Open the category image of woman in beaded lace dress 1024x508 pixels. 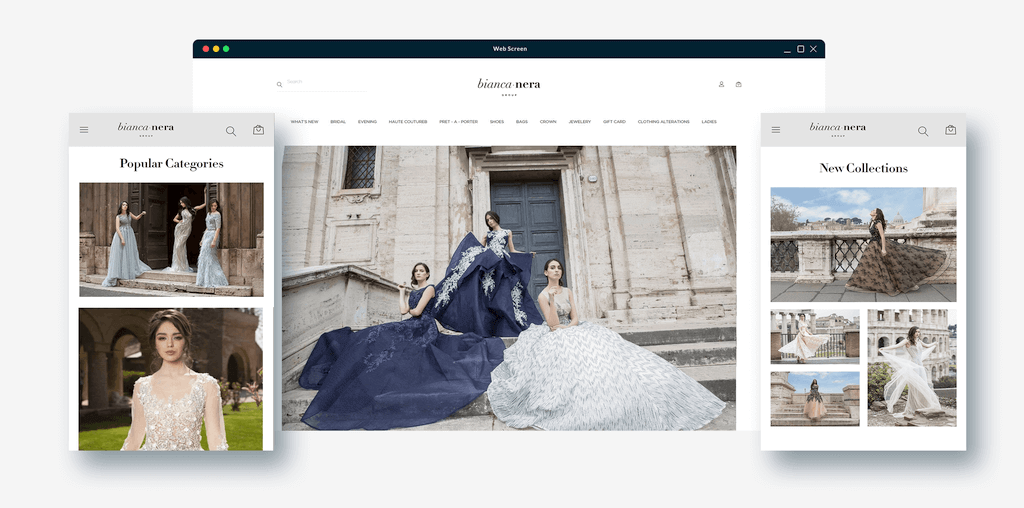(171, 379)
